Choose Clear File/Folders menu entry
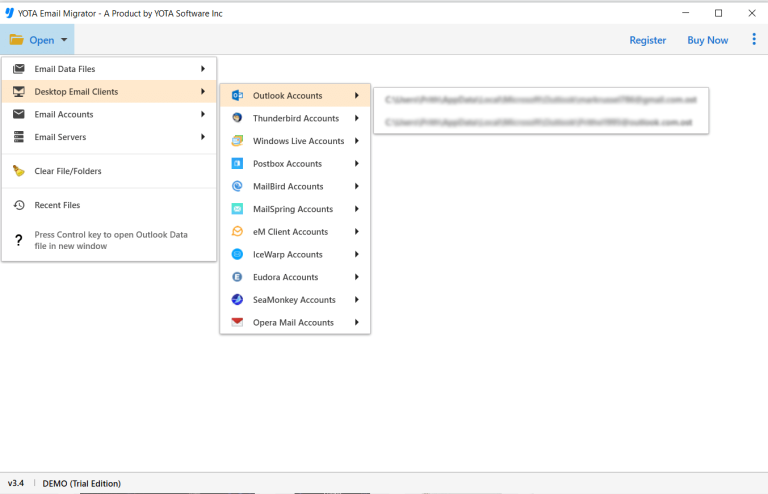 pyautogui.click(x=109, y=171)
